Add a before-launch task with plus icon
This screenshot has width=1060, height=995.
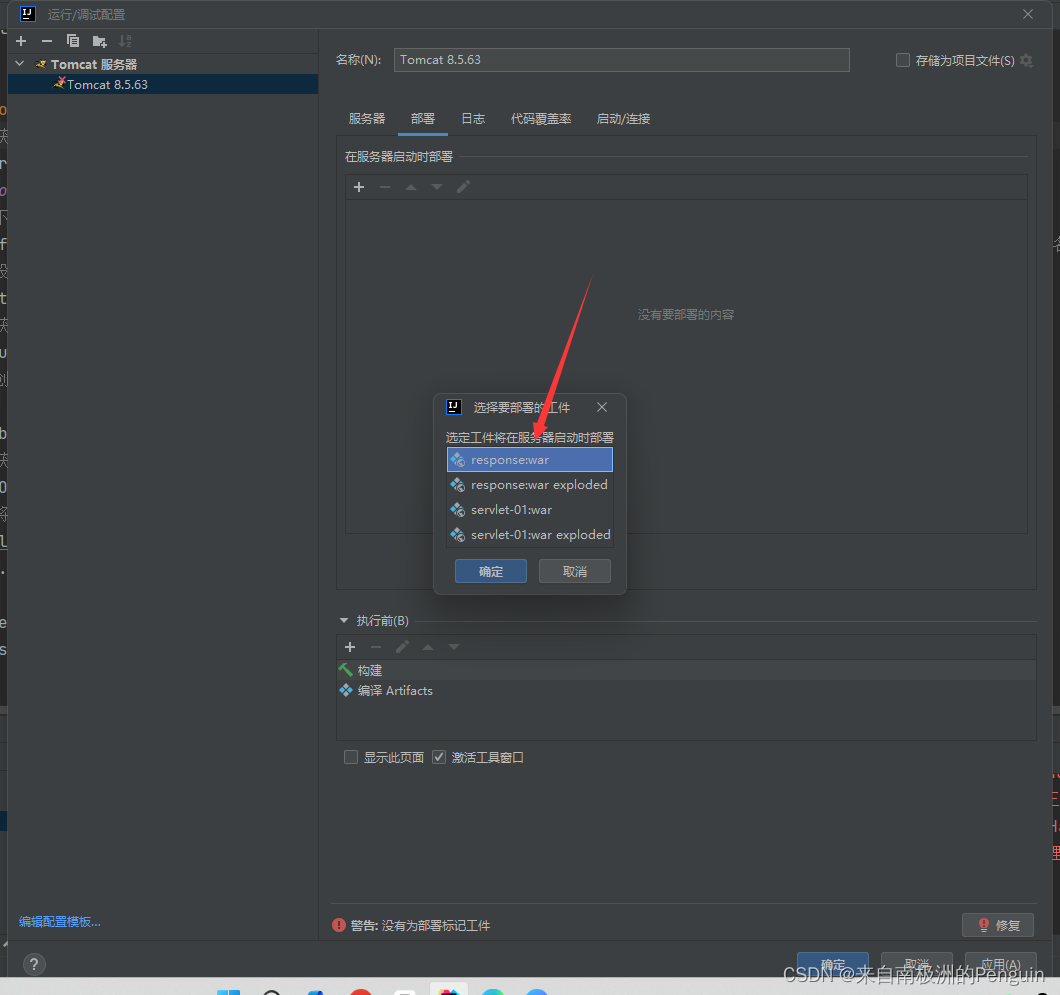click(350, 647)
